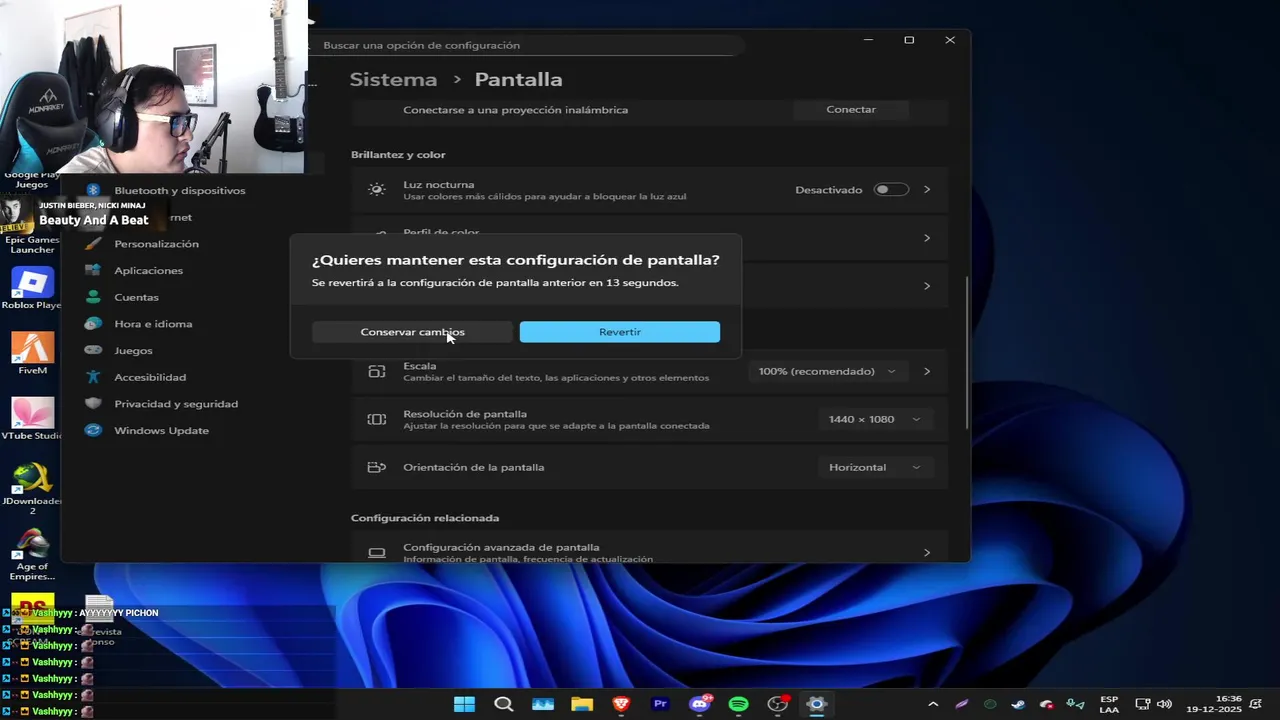The height and width of the screenshot is (720, 1280).
Task: Open Configuración avanzada de pantalla chevron
Action: (x=927, y=552)
